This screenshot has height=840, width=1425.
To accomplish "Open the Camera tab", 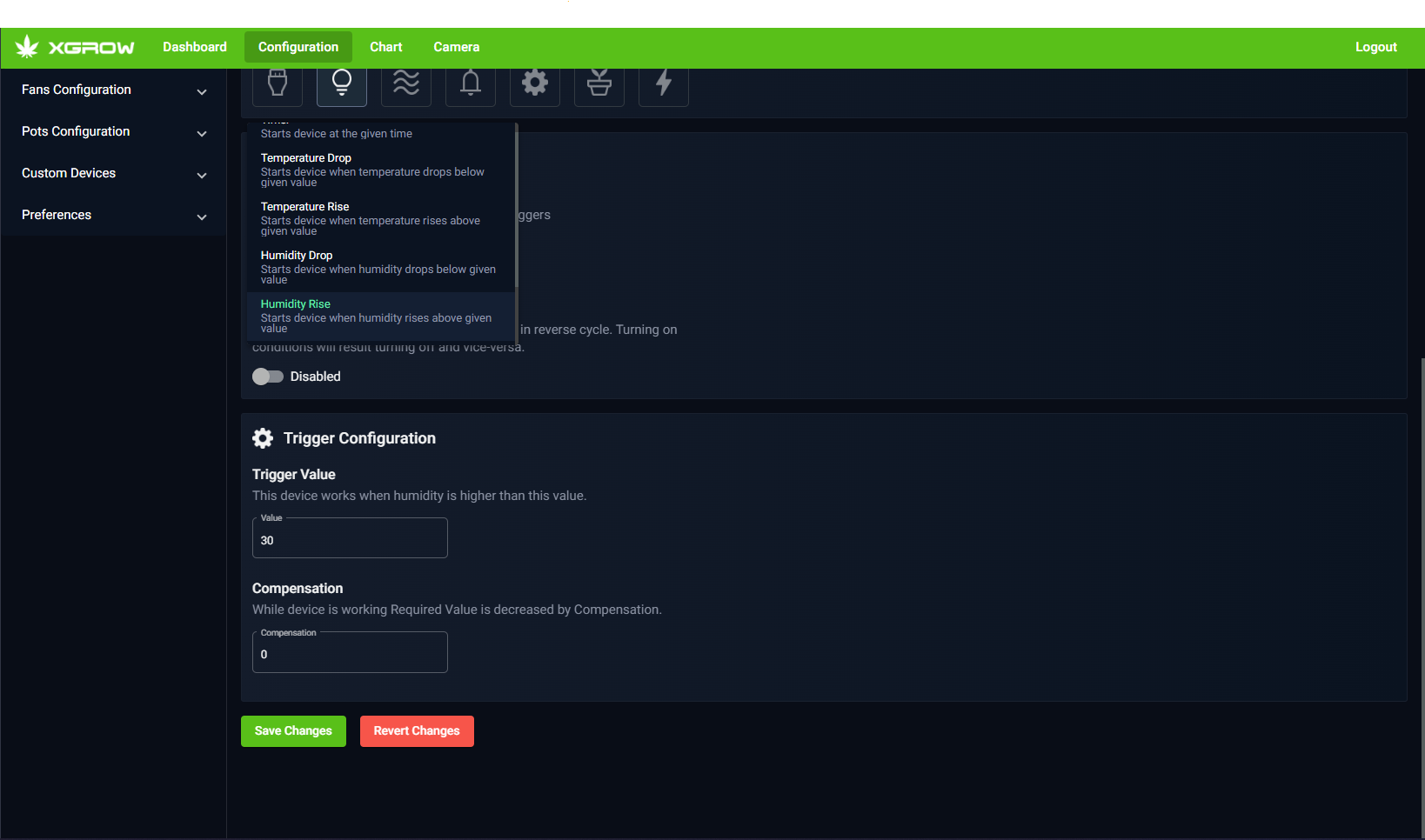I will click(x=457, y=47).
